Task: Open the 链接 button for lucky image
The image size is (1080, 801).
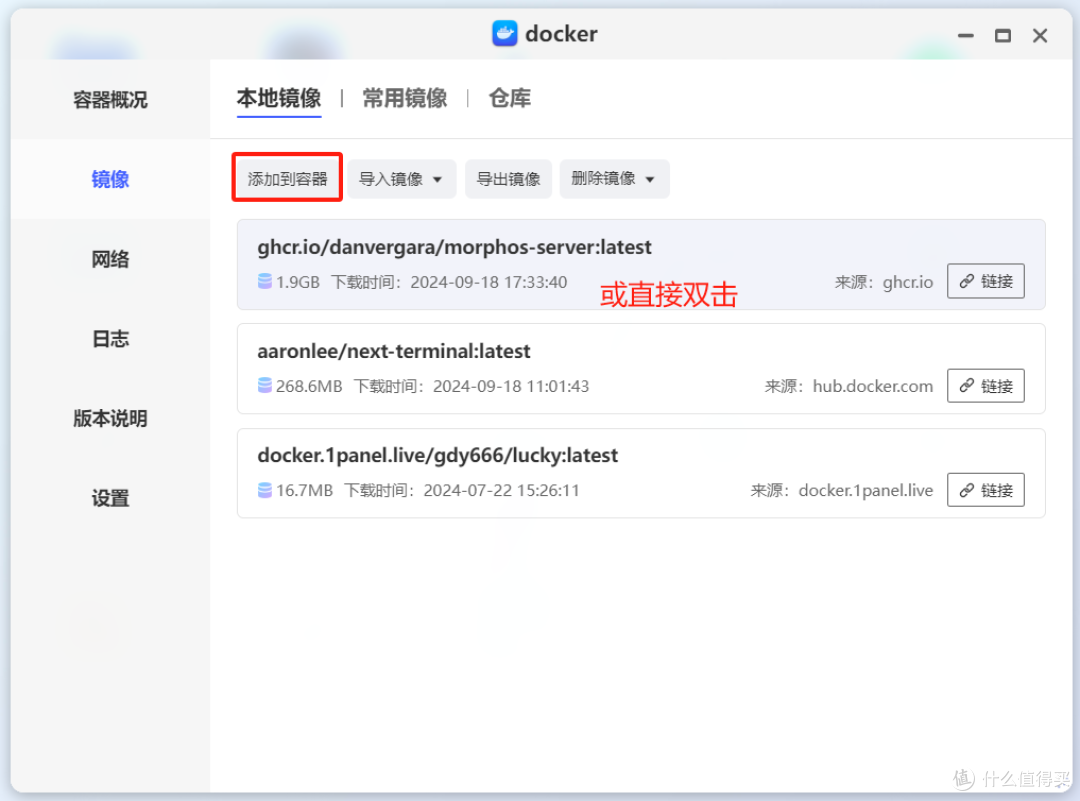Action: pos(986,490)
